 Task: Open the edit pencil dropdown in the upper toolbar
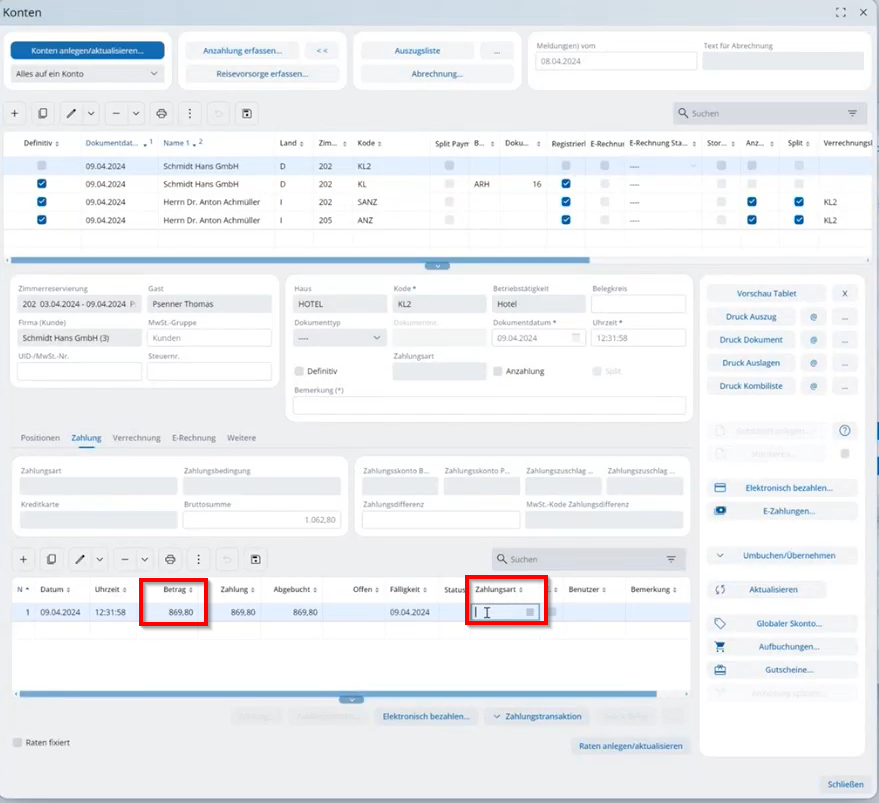point(91,114)
